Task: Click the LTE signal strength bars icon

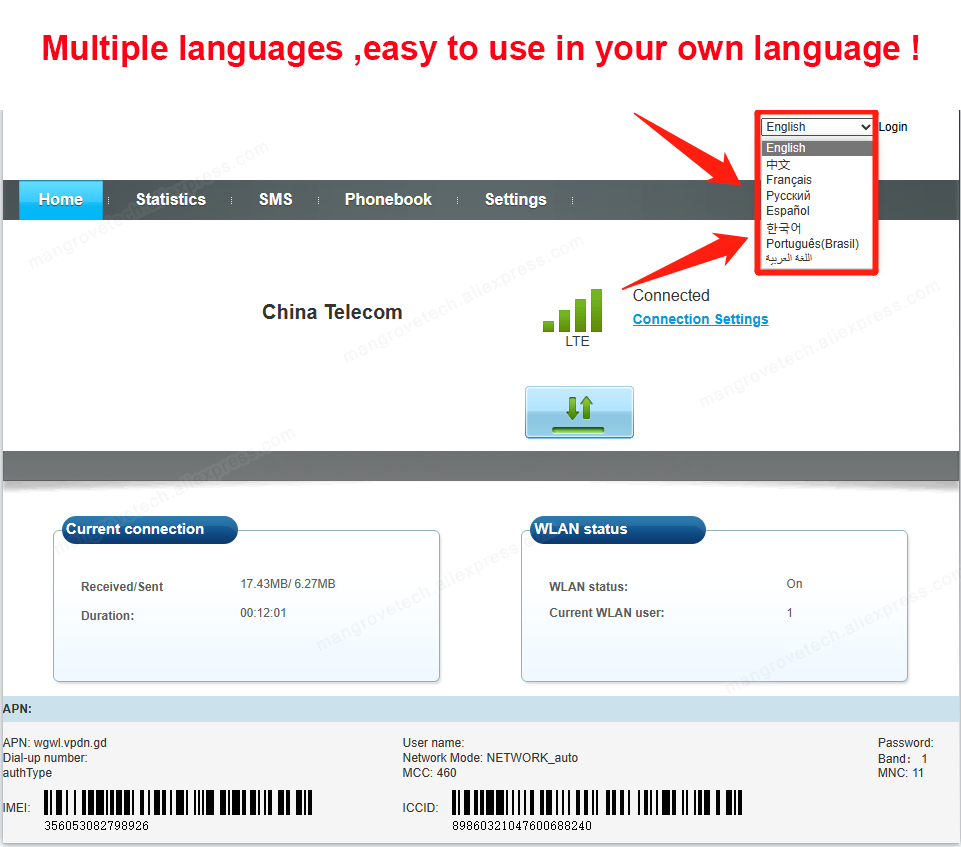Action: [572, 310]
